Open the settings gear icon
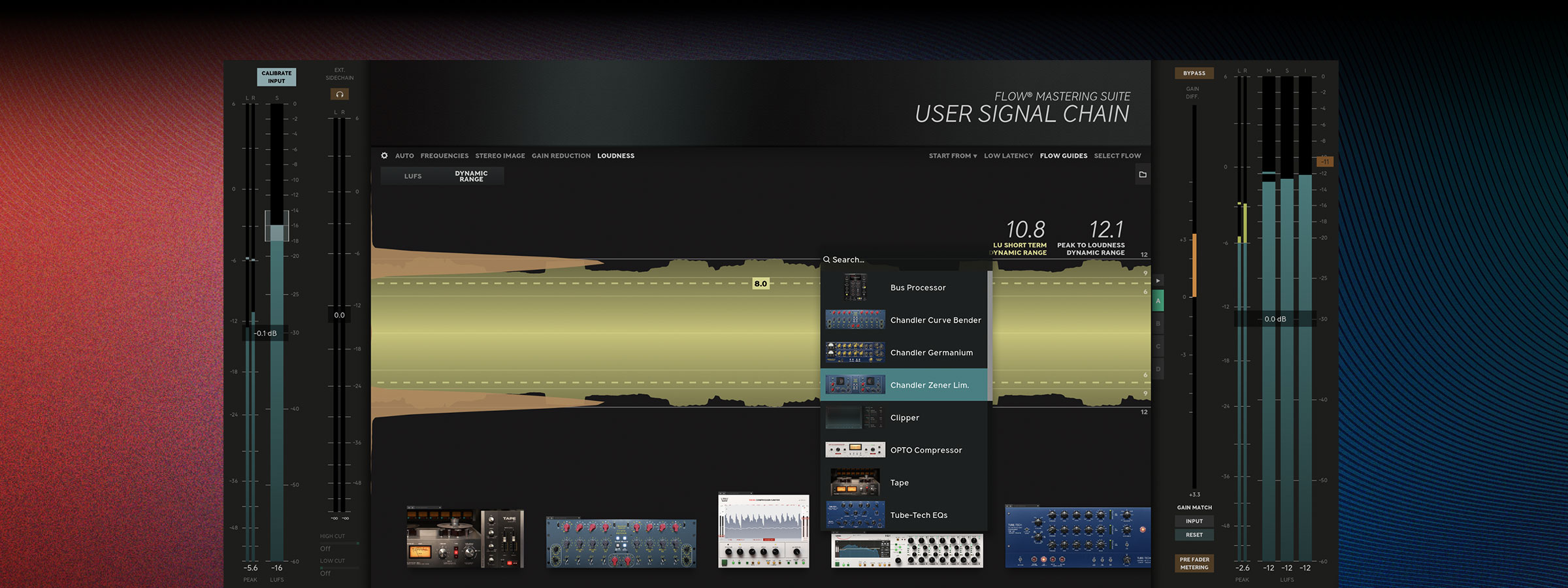 point(384,155)
